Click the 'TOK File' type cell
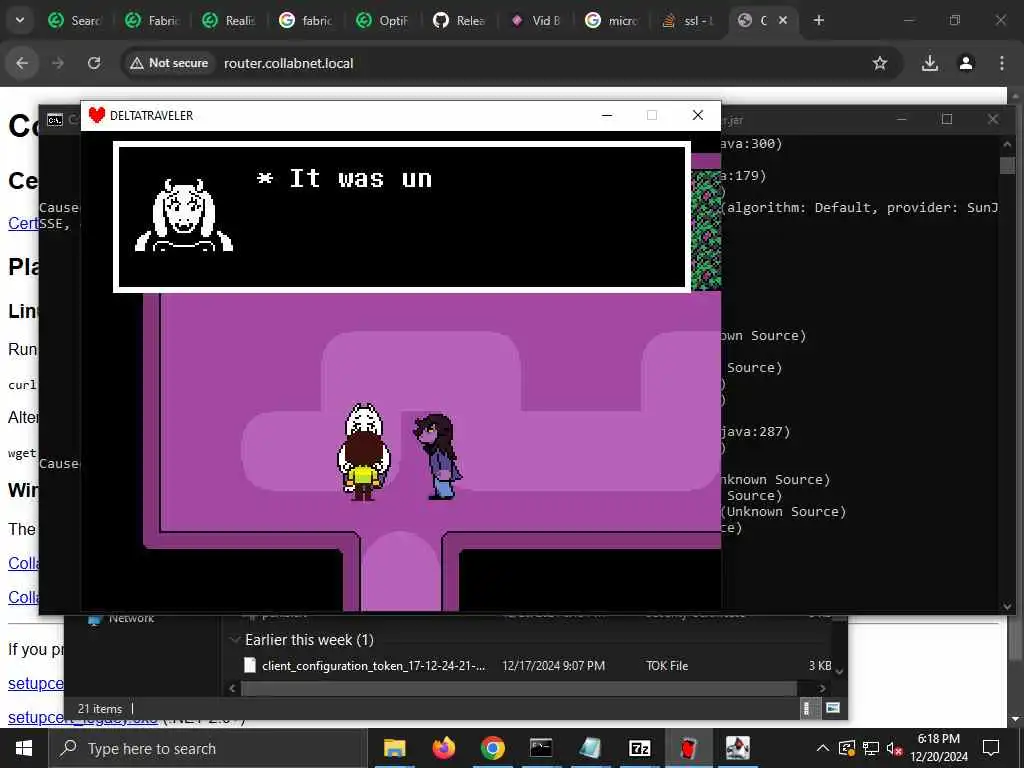This screenshot has width=1024, height=768. point(667,665)
